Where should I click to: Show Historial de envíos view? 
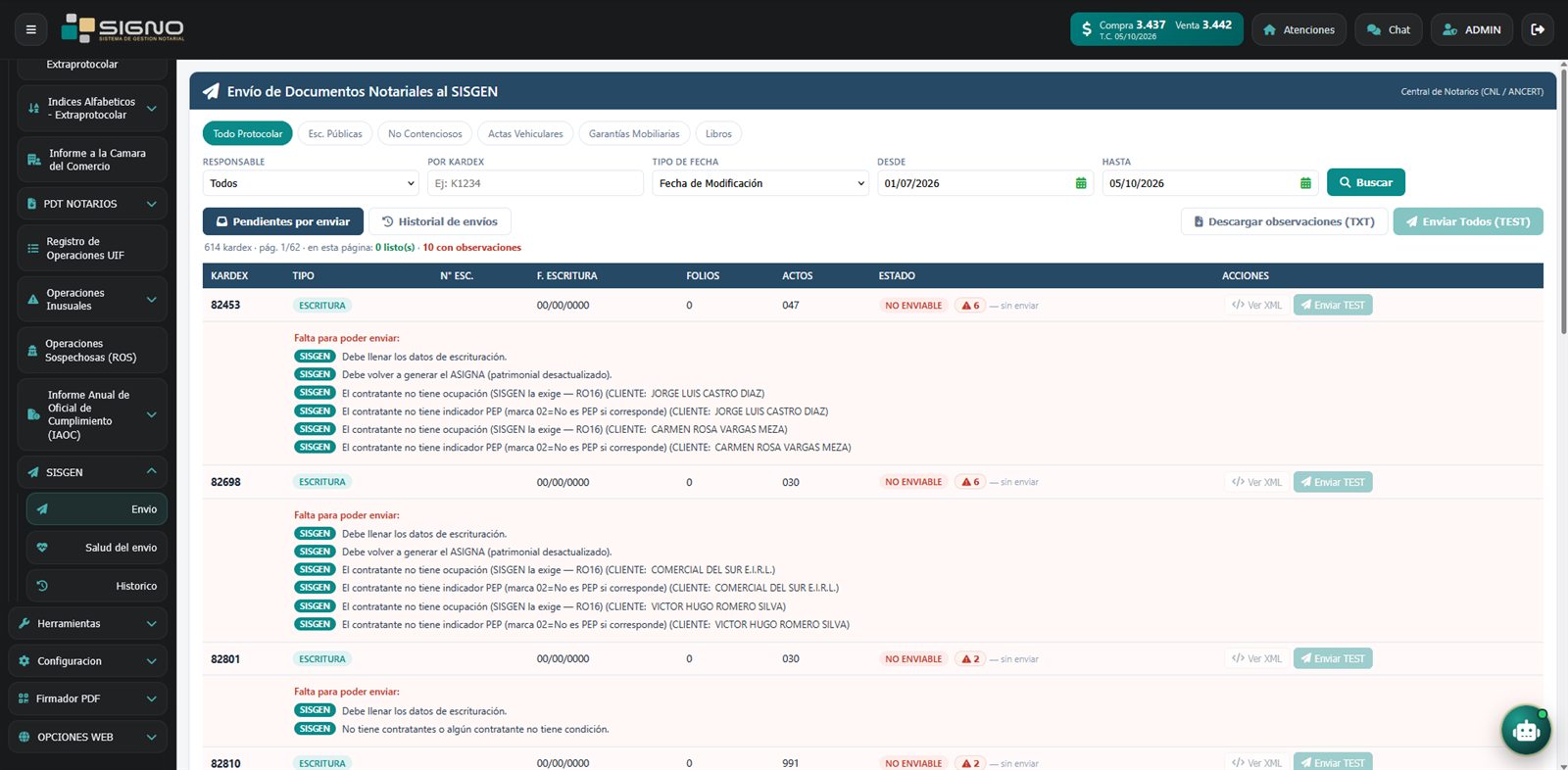[440, 221]
